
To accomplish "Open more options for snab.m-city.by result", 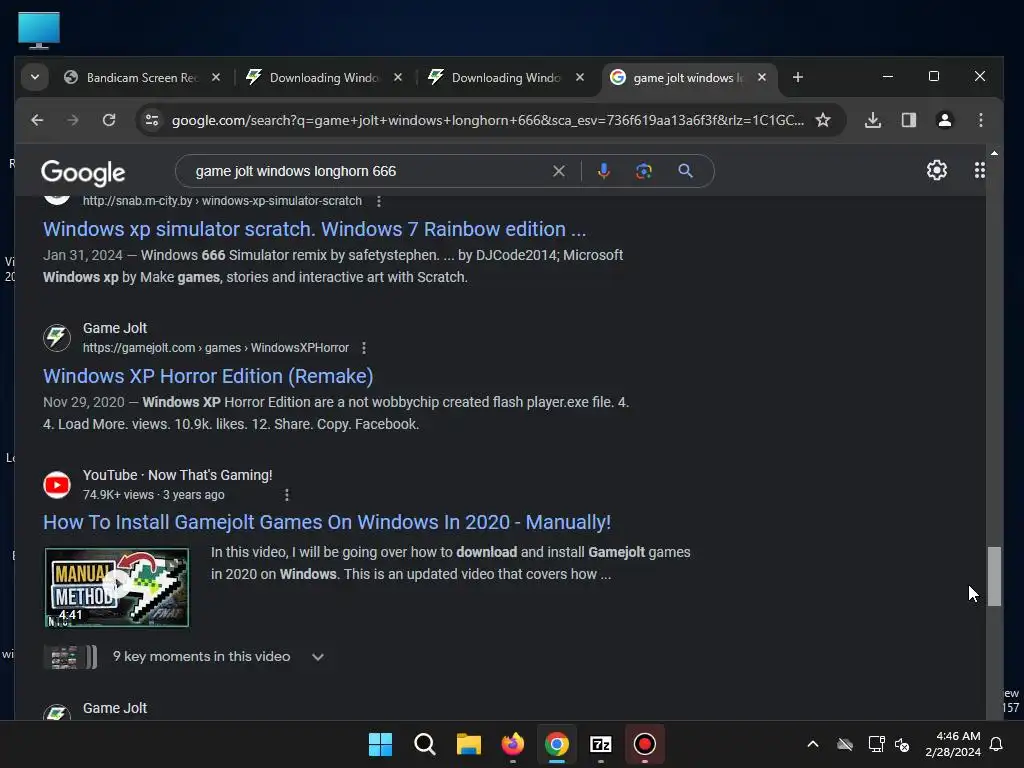I will (379, 201).
